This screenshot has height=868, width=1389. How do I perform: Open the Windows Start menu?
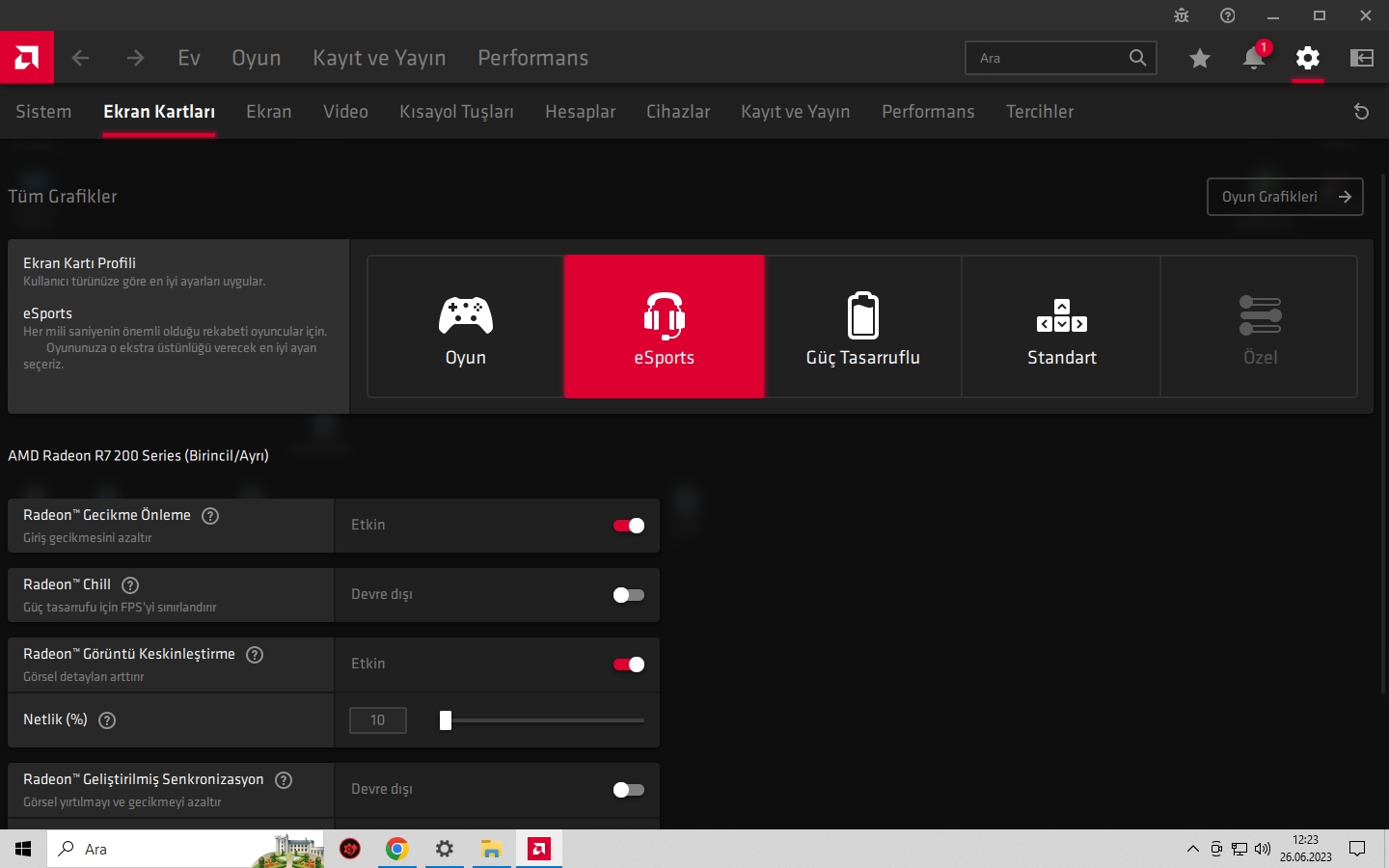(23, 849)
